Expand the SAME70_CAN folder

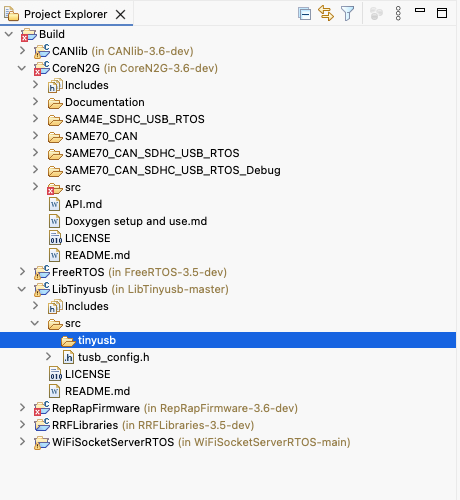(36, 136)
